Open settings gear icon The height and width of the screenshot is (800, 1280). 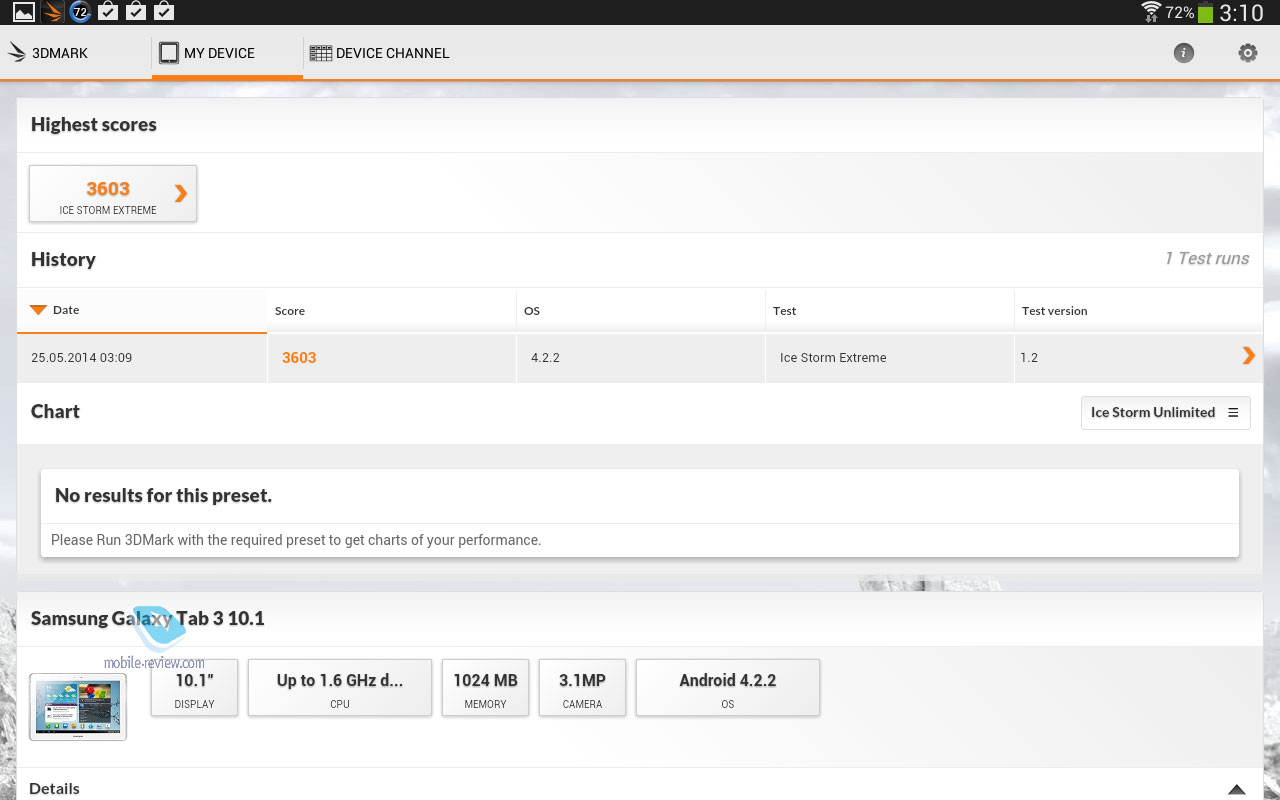point(1248,53)
